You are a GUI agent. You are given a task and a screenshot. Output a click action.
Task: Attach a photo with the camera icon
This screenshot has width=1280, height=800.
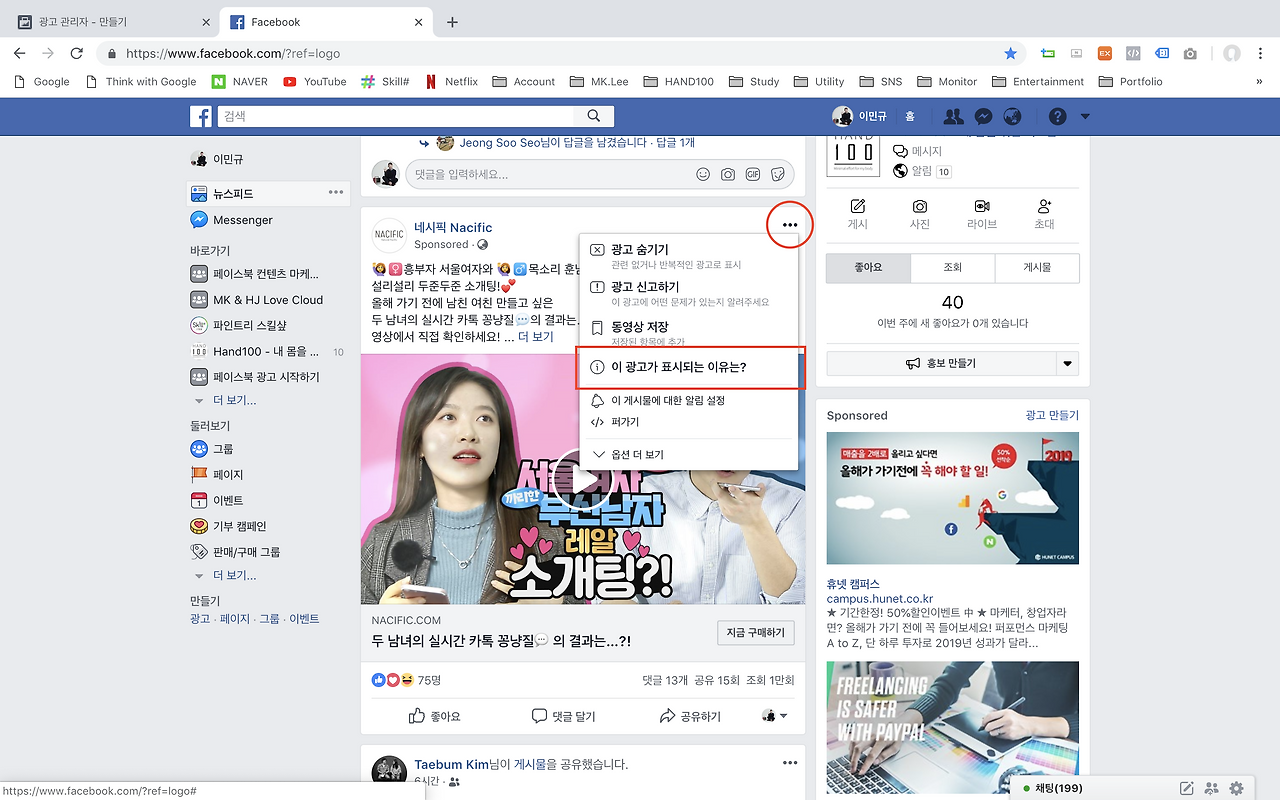click(x=728, y=174)
